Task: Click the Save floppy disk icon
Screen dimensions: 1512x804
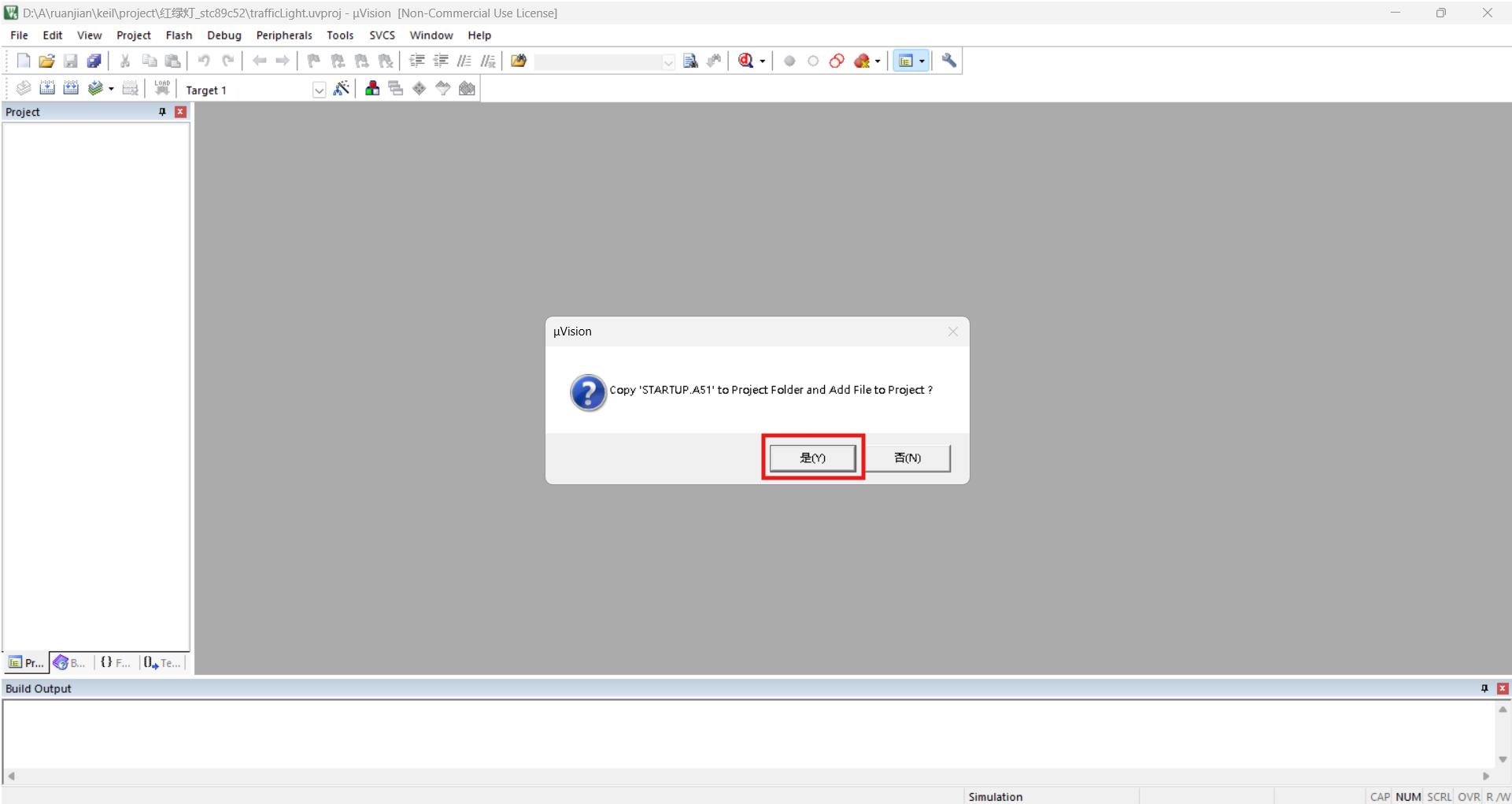Action: pos(70,61)
